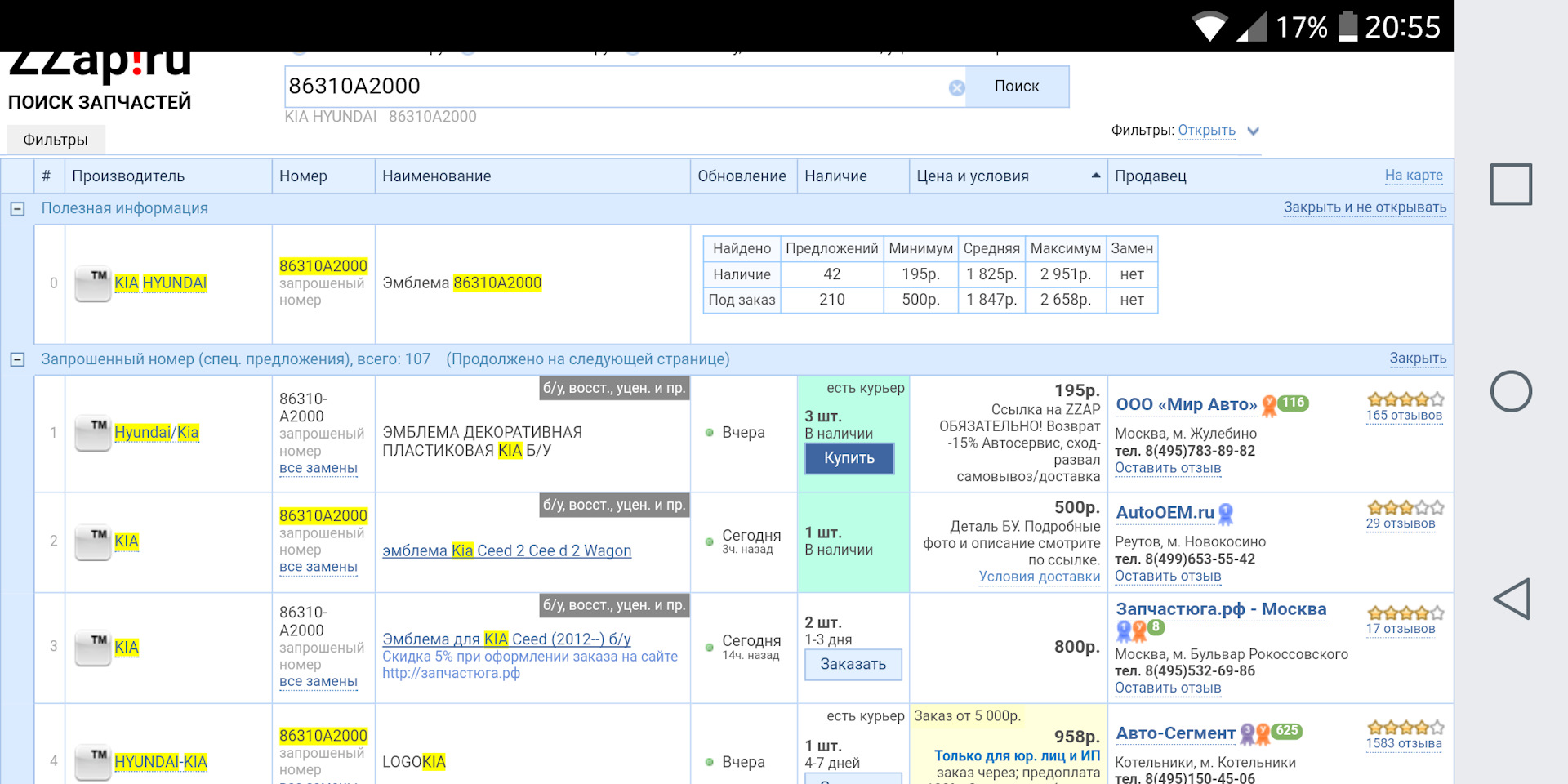Click Оставить отзыв under AutoOEM.ru
The image size is (1568, 784).
(x=1168, y=577)
